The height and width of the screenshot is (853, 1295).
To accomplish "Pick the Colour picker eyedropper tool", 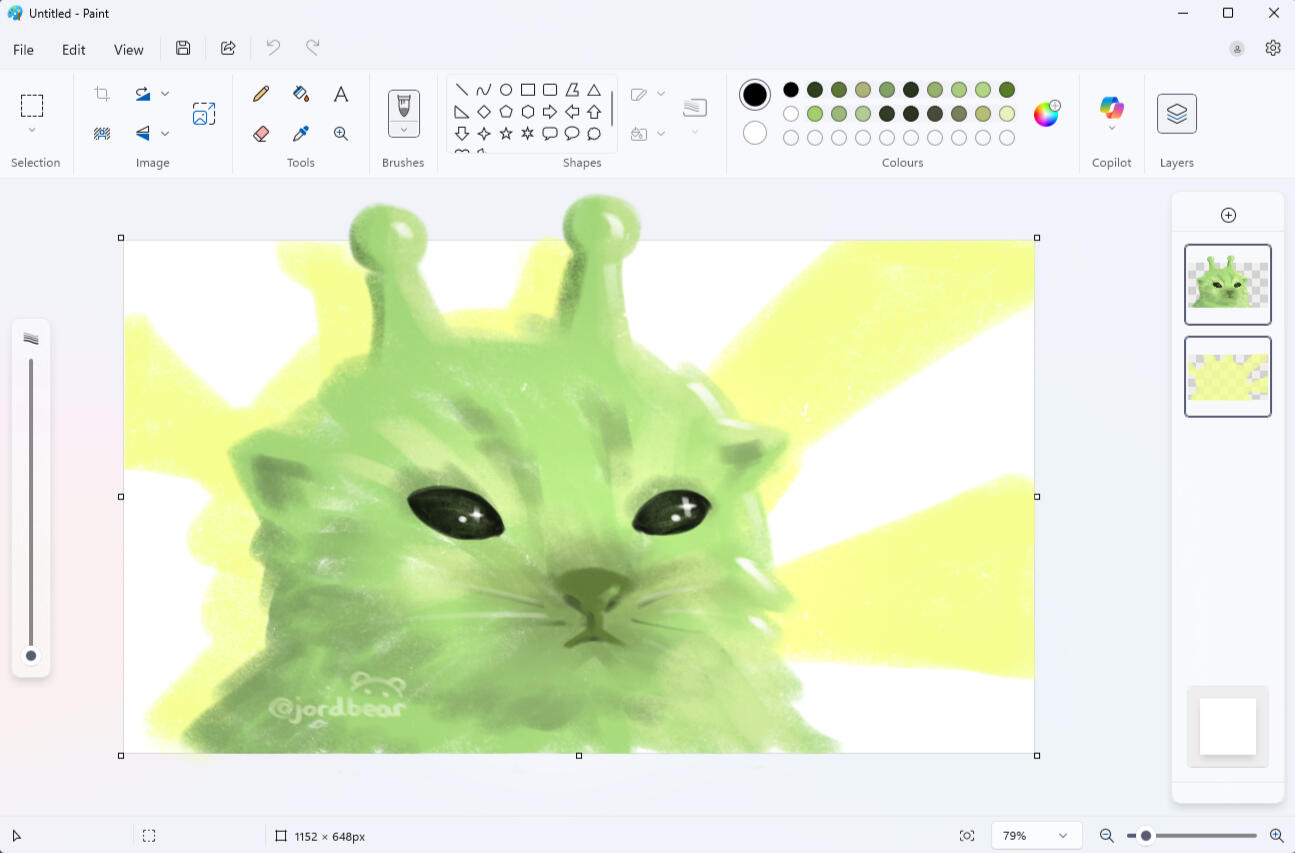I will tap(301, 134).
